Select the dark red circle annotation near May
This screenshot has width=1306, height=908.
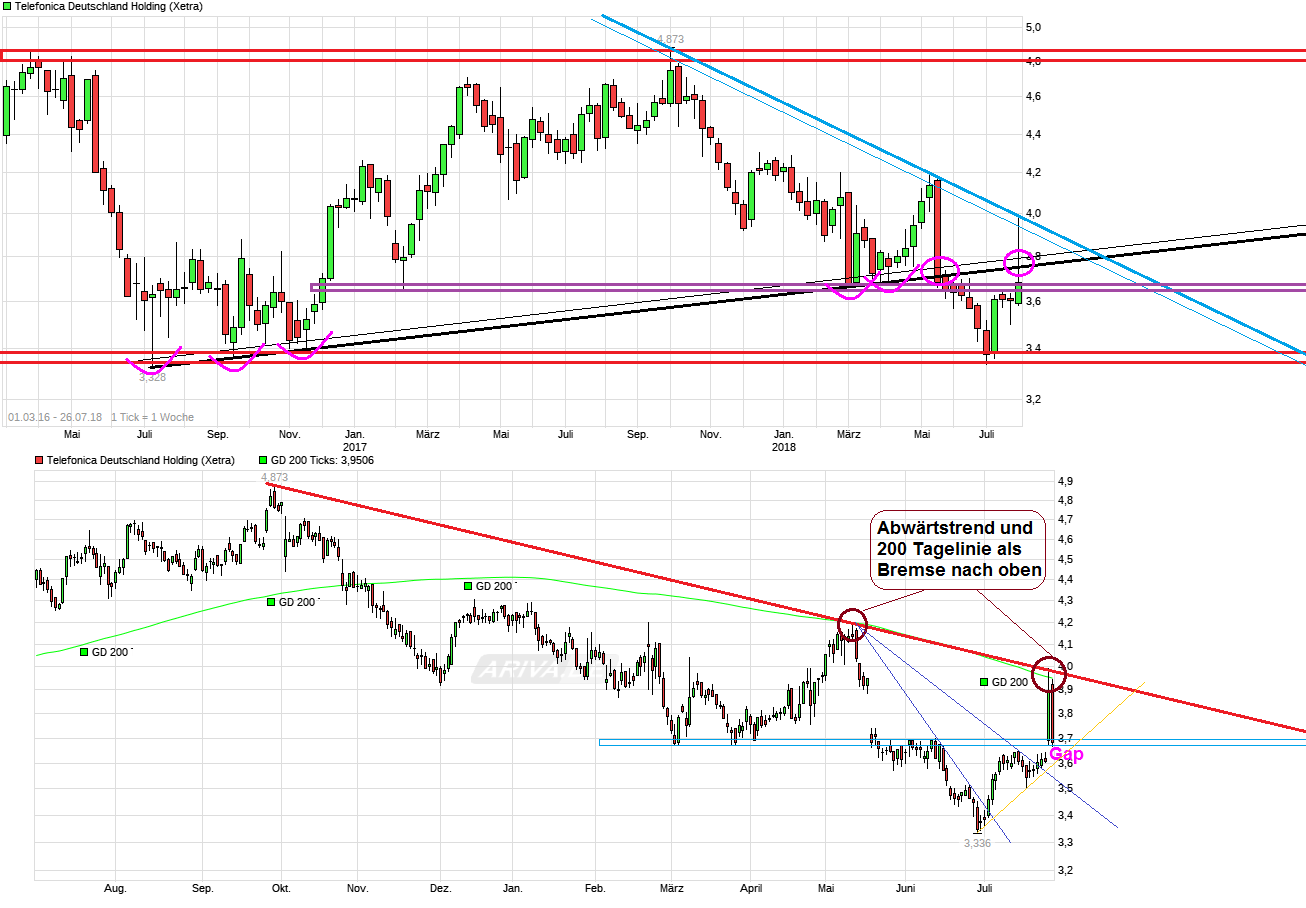point(852,625)
